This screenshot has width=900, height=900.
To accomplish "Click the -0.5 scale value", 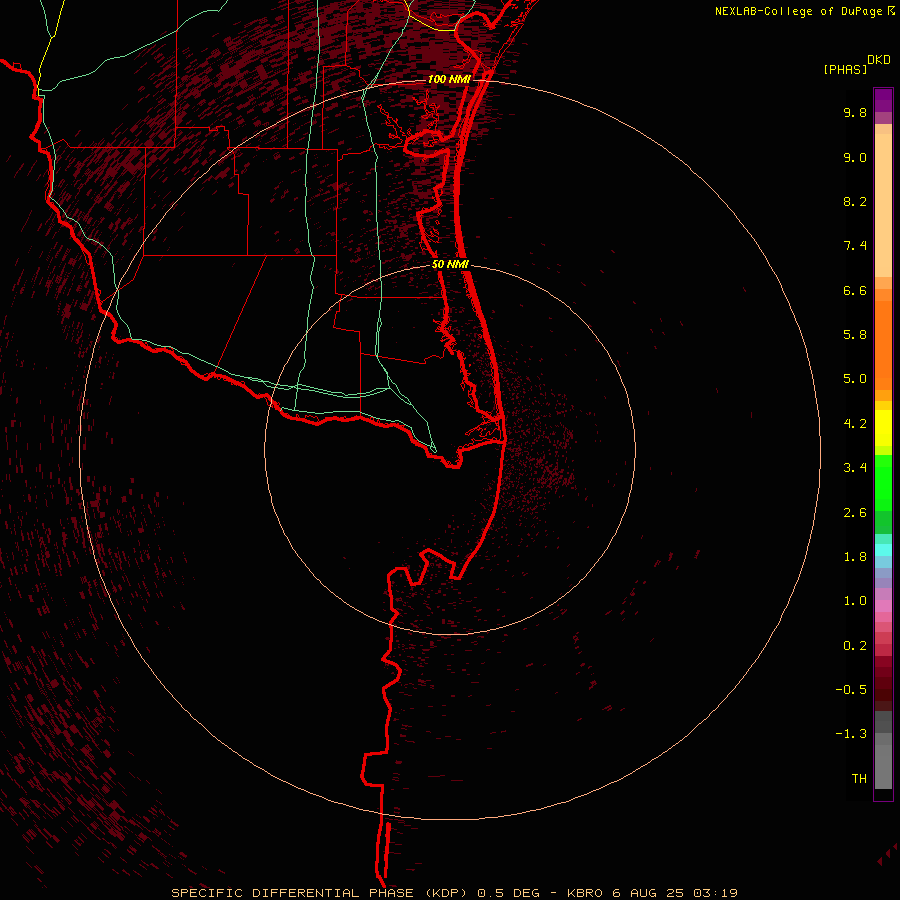I will point(851,690).
